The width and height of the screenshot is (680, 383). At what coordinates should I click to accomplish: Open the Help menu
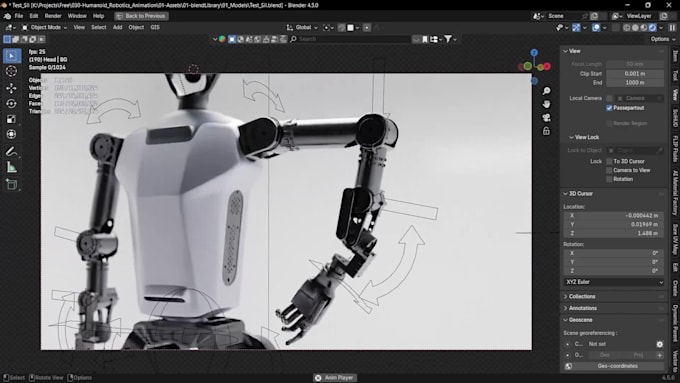tap(98, 16)
